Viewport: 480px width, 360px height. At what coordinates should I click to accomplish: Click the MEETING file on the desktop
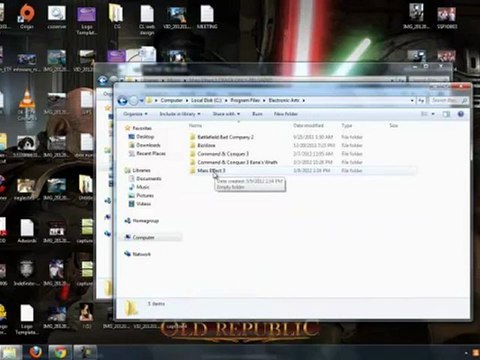coord(207,17)
